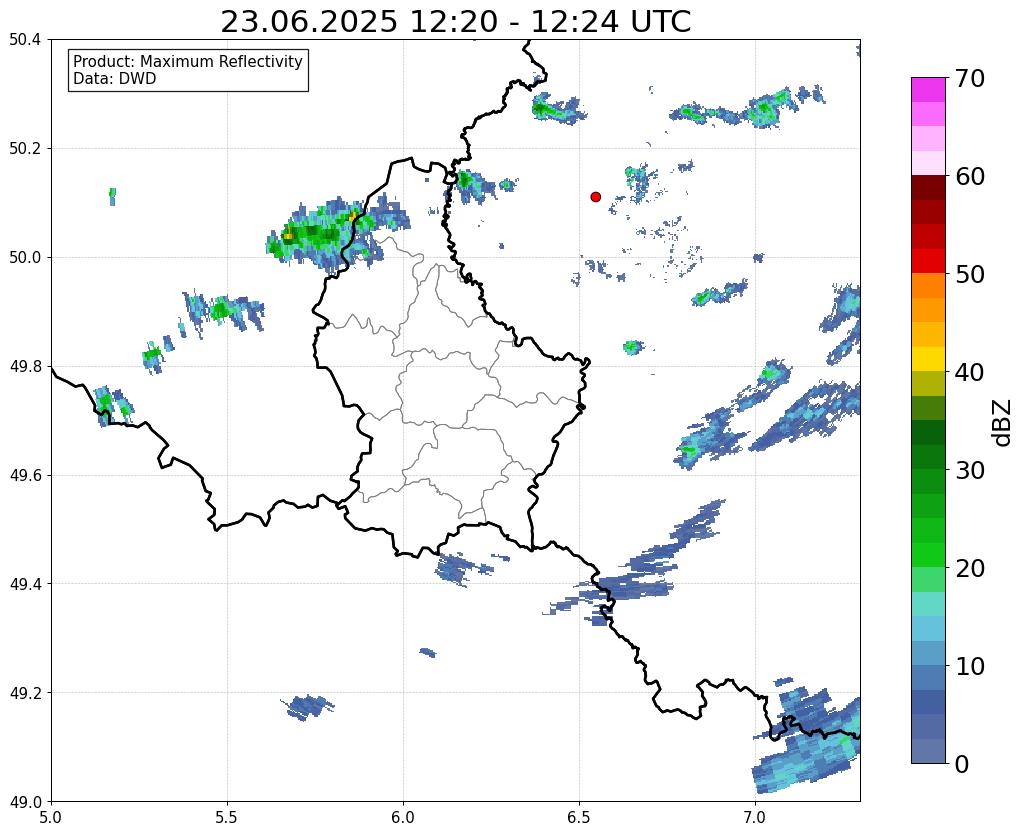Click the colorbar label '70'
Screen dimensions: 1023x834
[969, 78]
